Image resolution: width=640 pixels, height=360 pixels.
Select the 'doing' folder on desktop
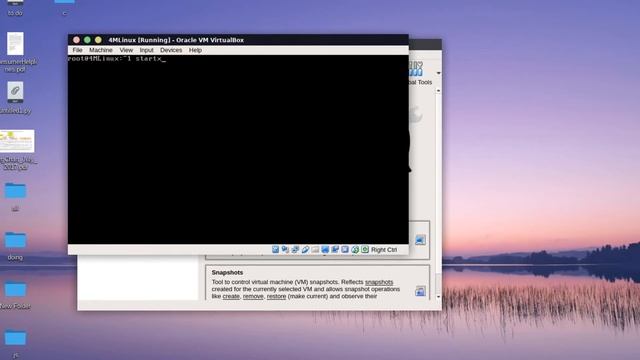(x=15, y=246)
